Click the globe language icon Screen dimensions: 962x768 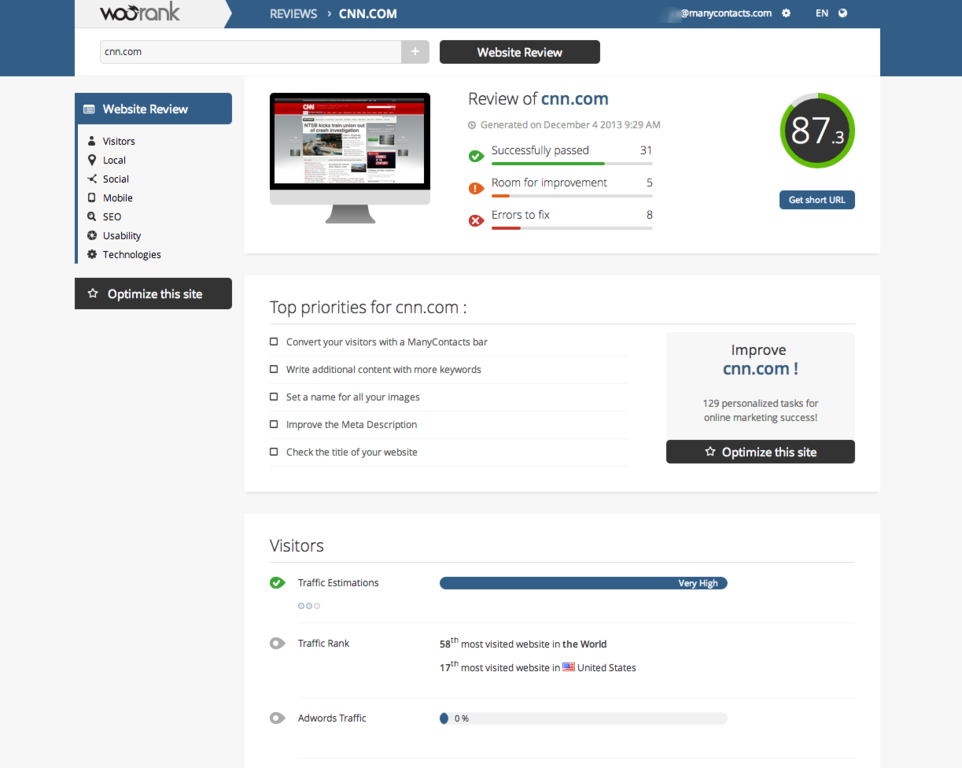[843, 13]
